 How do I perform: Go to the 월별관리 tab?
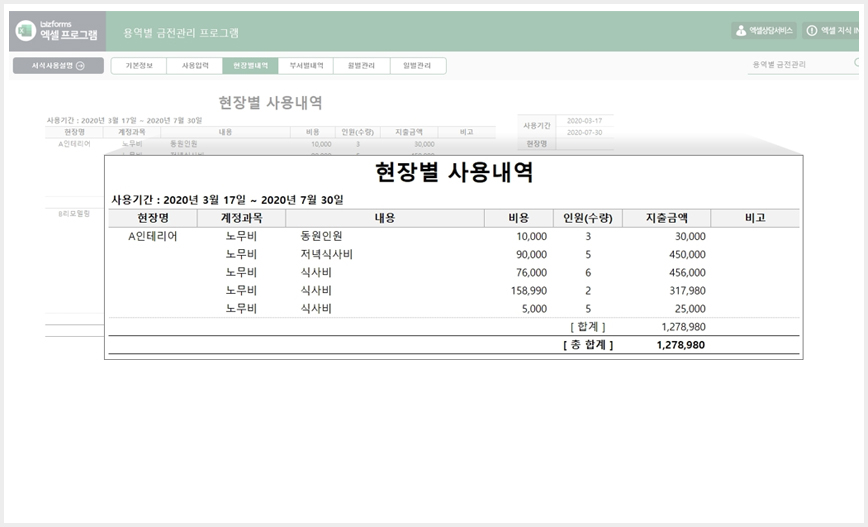[x=361, y=65]
